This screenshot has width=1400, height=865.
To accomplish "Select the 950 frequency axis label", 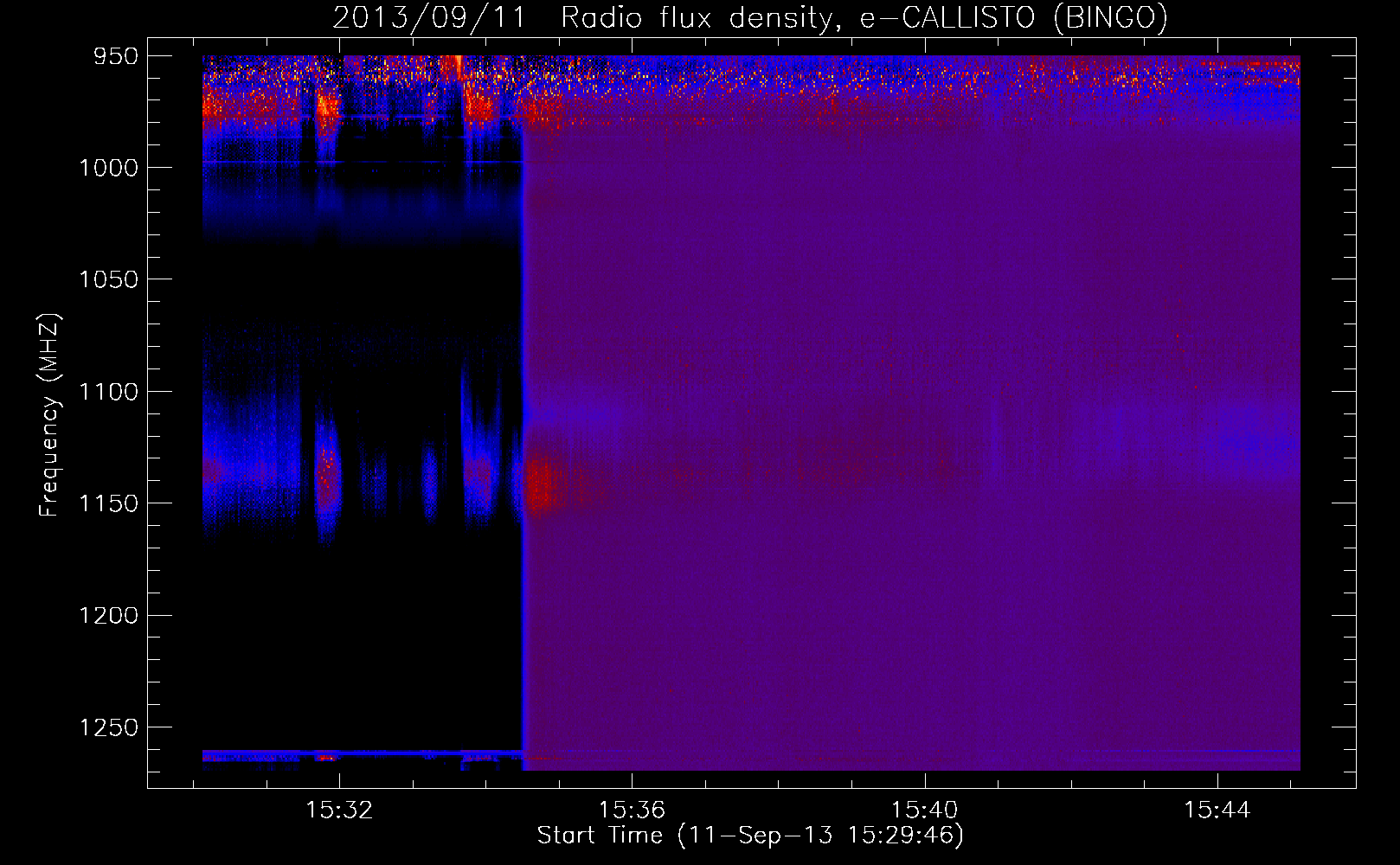I will point(116,56).
